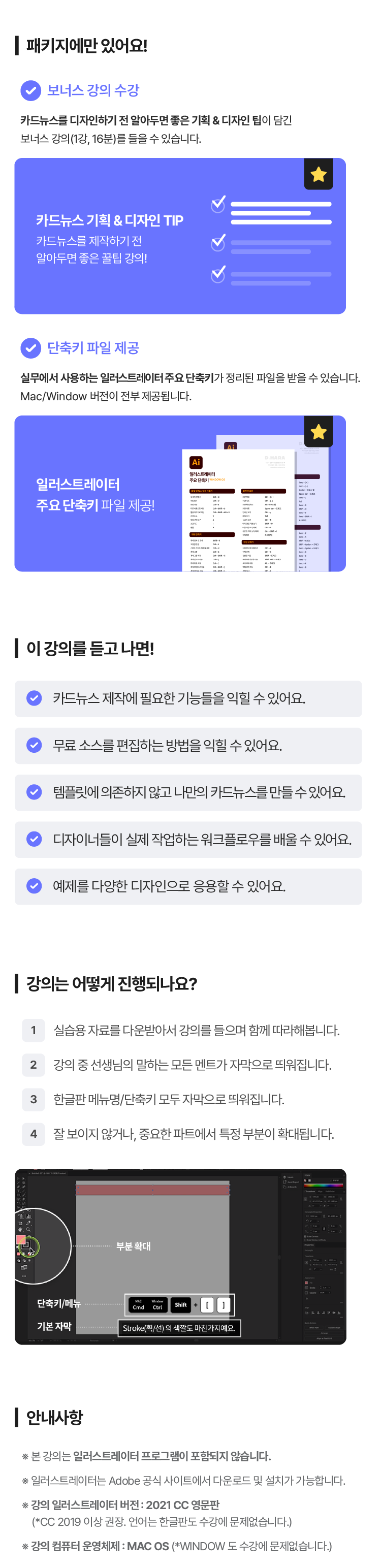Click the check icon beside 보너스 강의 수강

pos(30,91)
